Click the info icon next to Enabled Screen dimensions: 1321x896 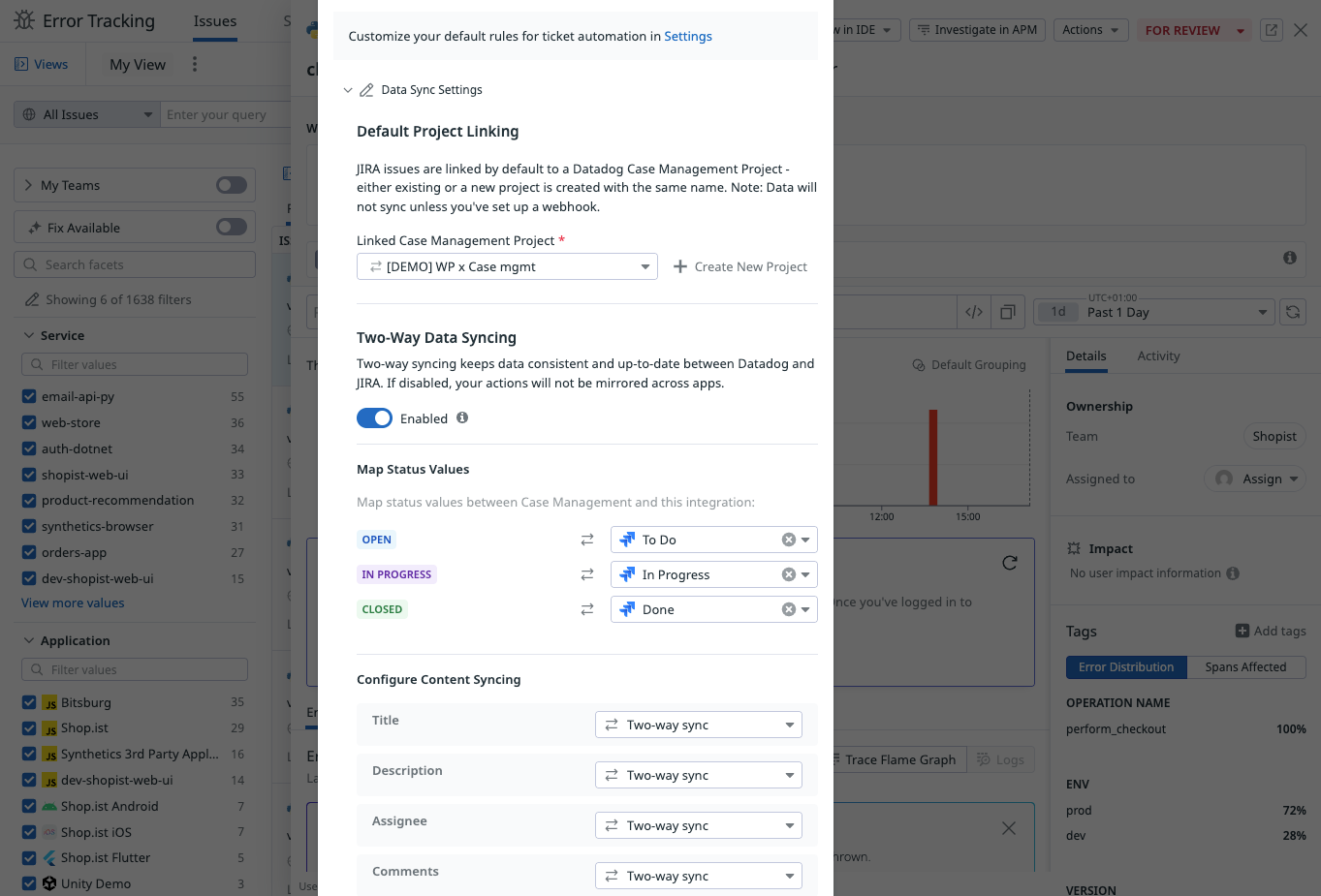pyautogui.click(x=462, y=418)
